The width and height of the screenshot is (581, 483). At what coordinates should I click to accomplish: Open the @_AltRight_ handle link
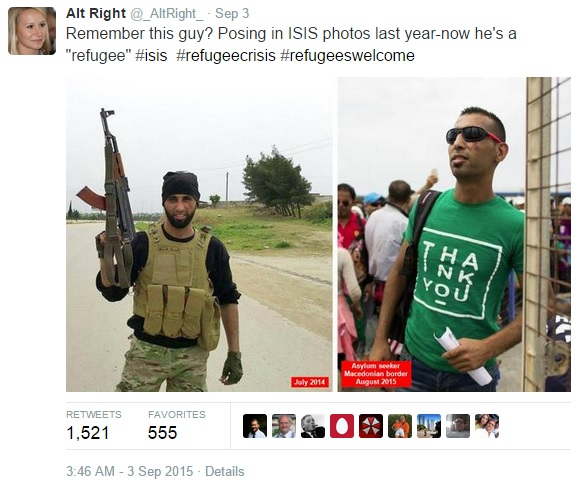(166, 14)
